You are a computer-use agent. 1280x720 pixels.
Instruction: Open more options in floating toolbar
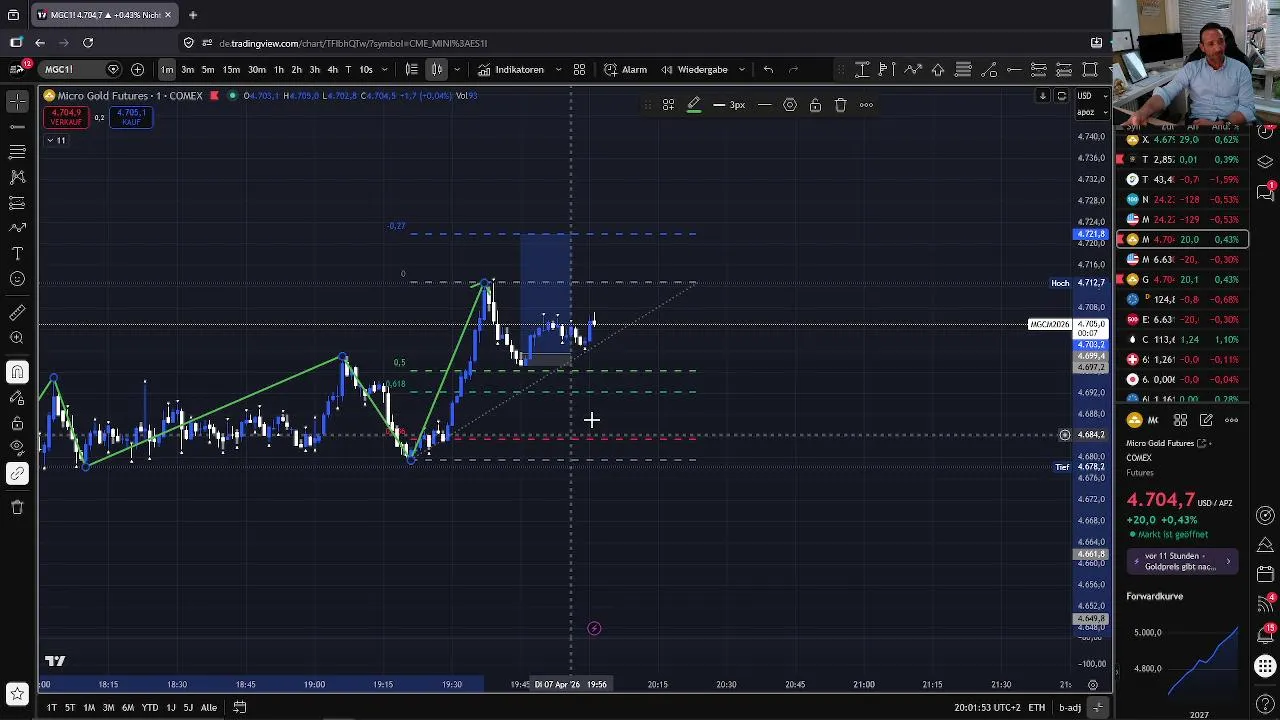point(866,105)
